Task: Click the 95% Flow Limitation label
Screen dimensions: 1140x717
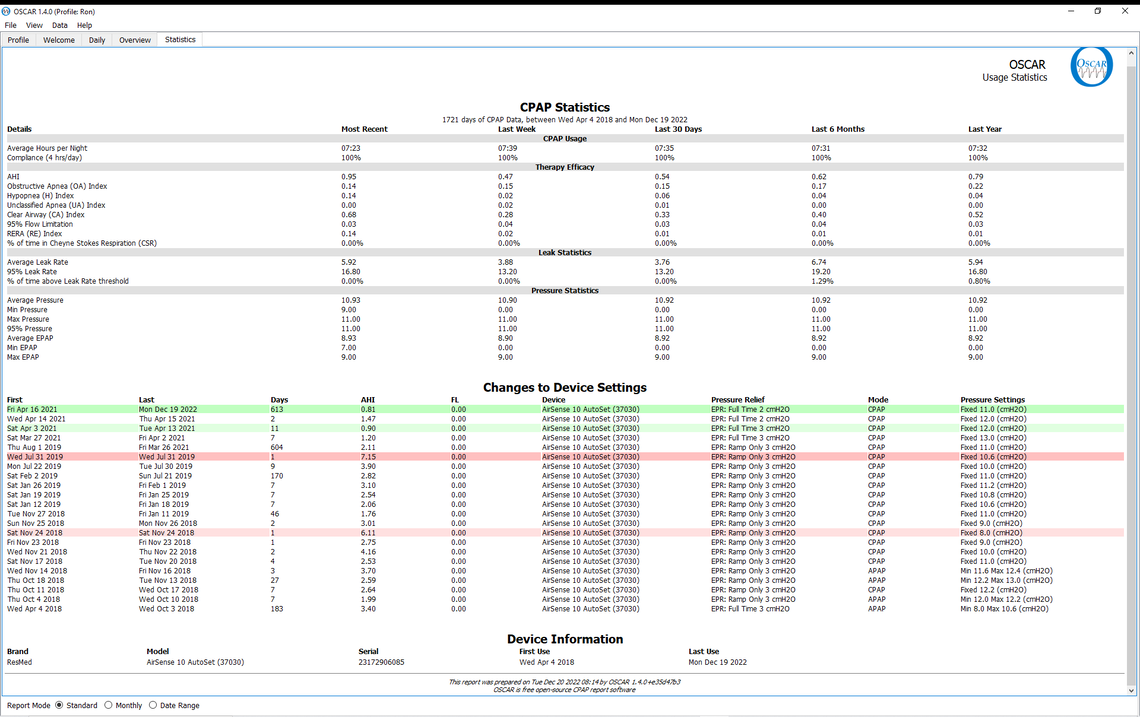Action: [40, 224]
